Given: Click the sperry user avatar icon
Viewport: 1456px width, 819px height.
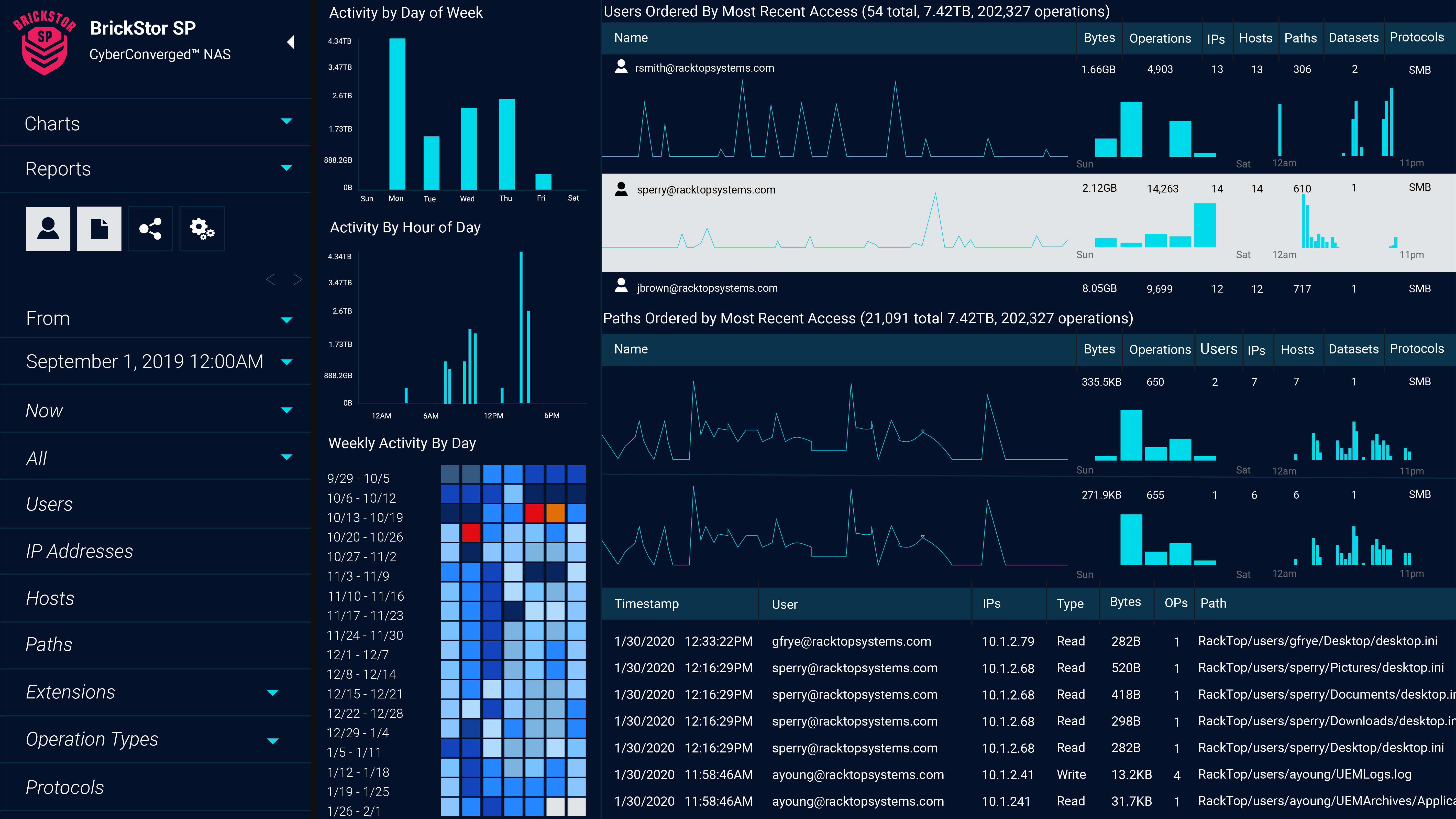Looking at the screenshot, I should pyautogui.click(x=621, y=189).
